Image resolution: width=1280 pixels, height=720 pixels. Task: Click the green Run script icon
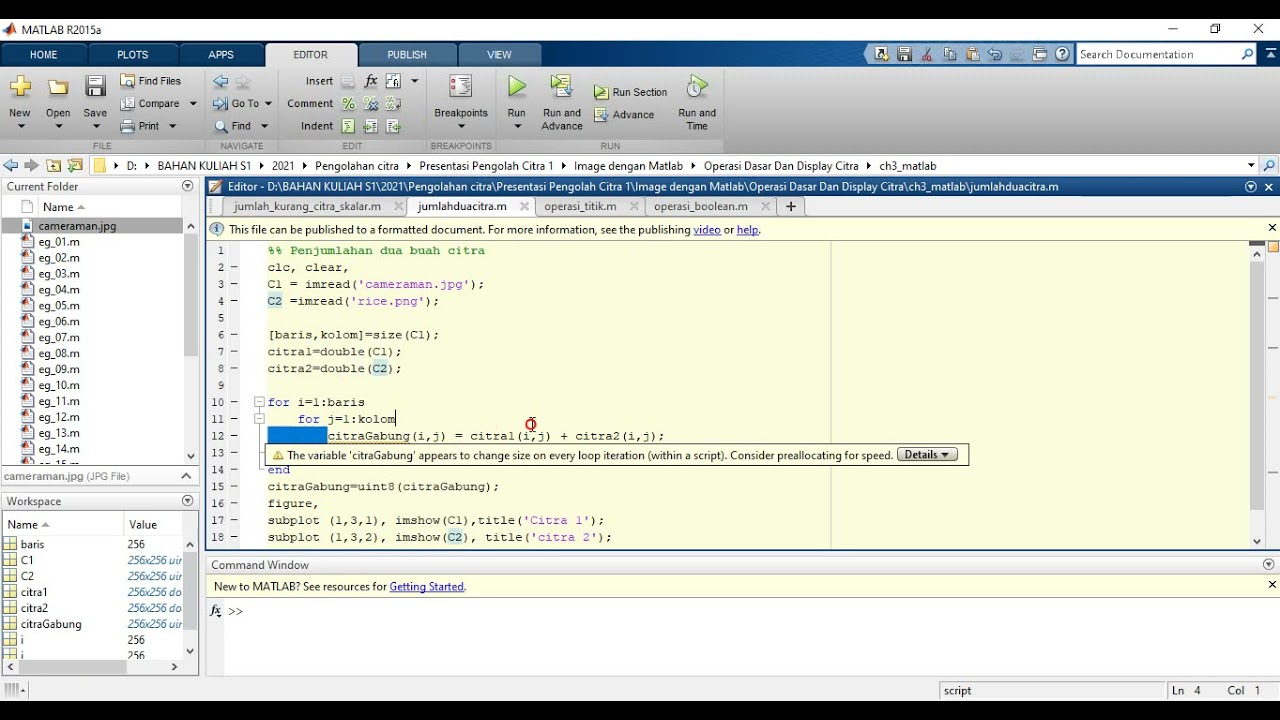(516, 88)
